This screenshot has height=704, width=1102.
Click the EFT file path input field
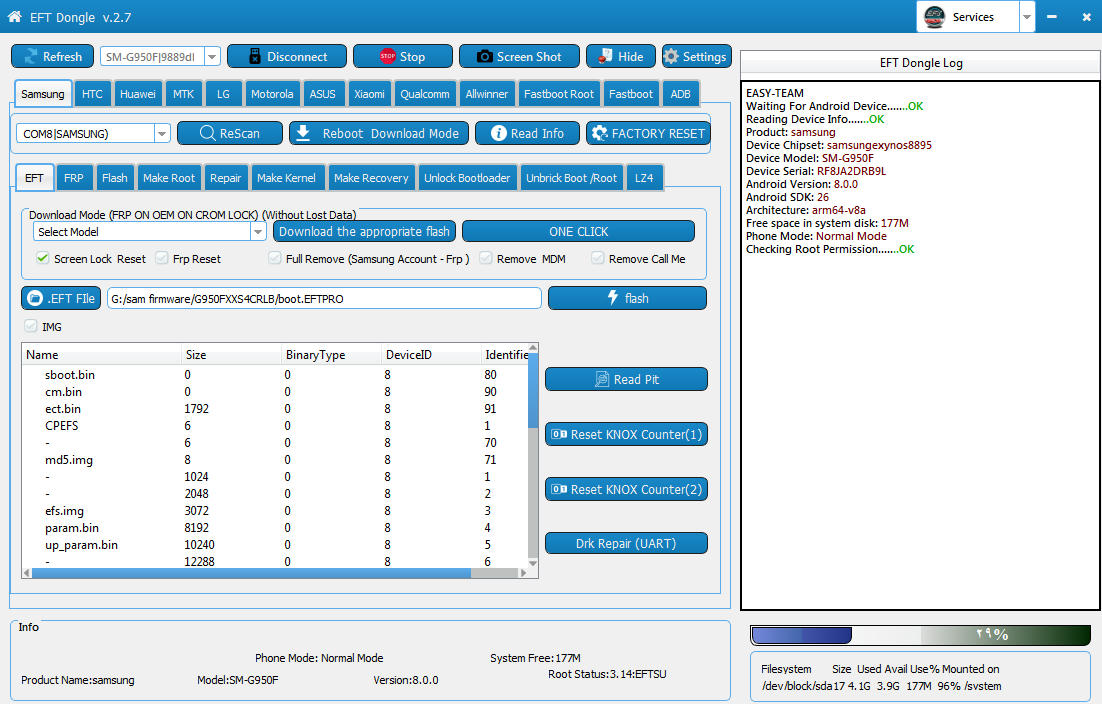[324, 298]
